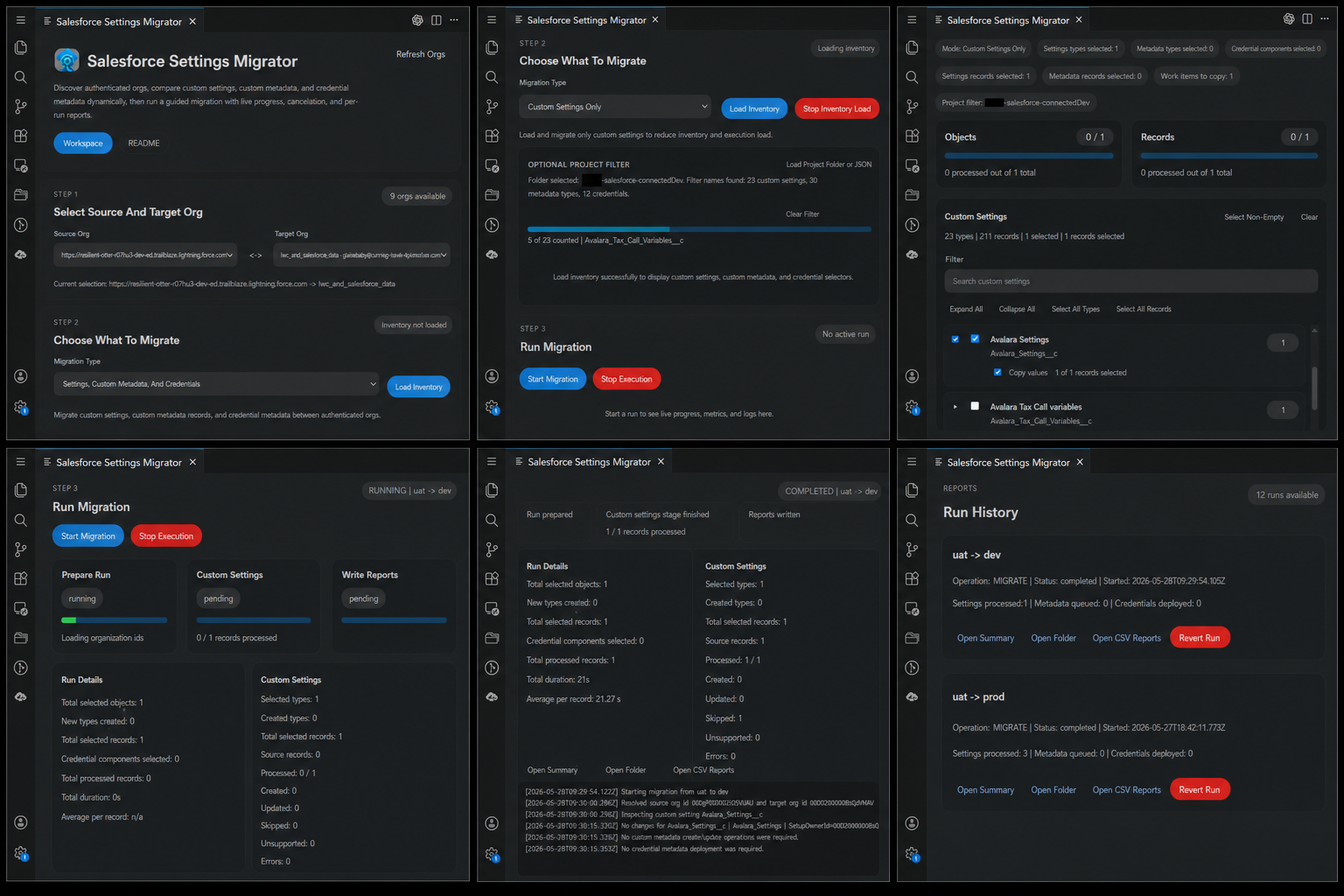This screenshot has width=1344, height=896.
Task: Open Accounts icon in Run History panel
Action: click(x=912, y=822)
